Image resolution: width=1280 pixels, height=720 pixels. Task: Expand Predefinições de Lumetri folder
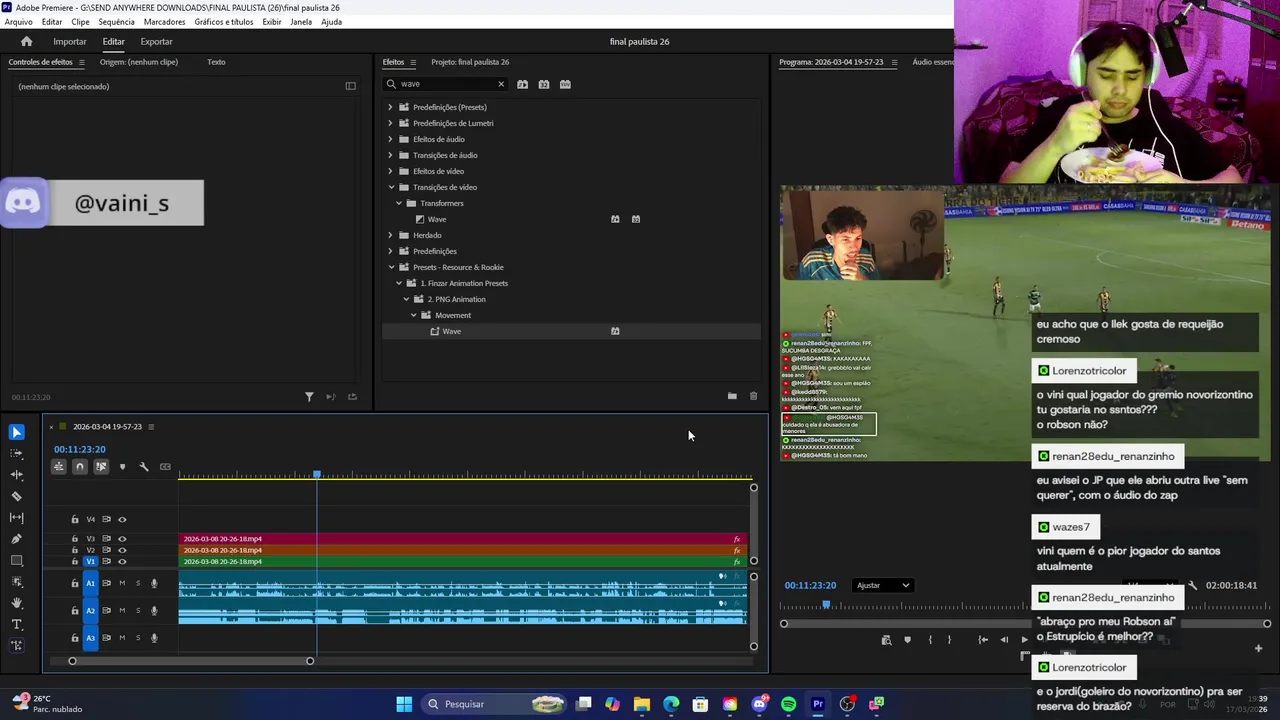point(390,123)
